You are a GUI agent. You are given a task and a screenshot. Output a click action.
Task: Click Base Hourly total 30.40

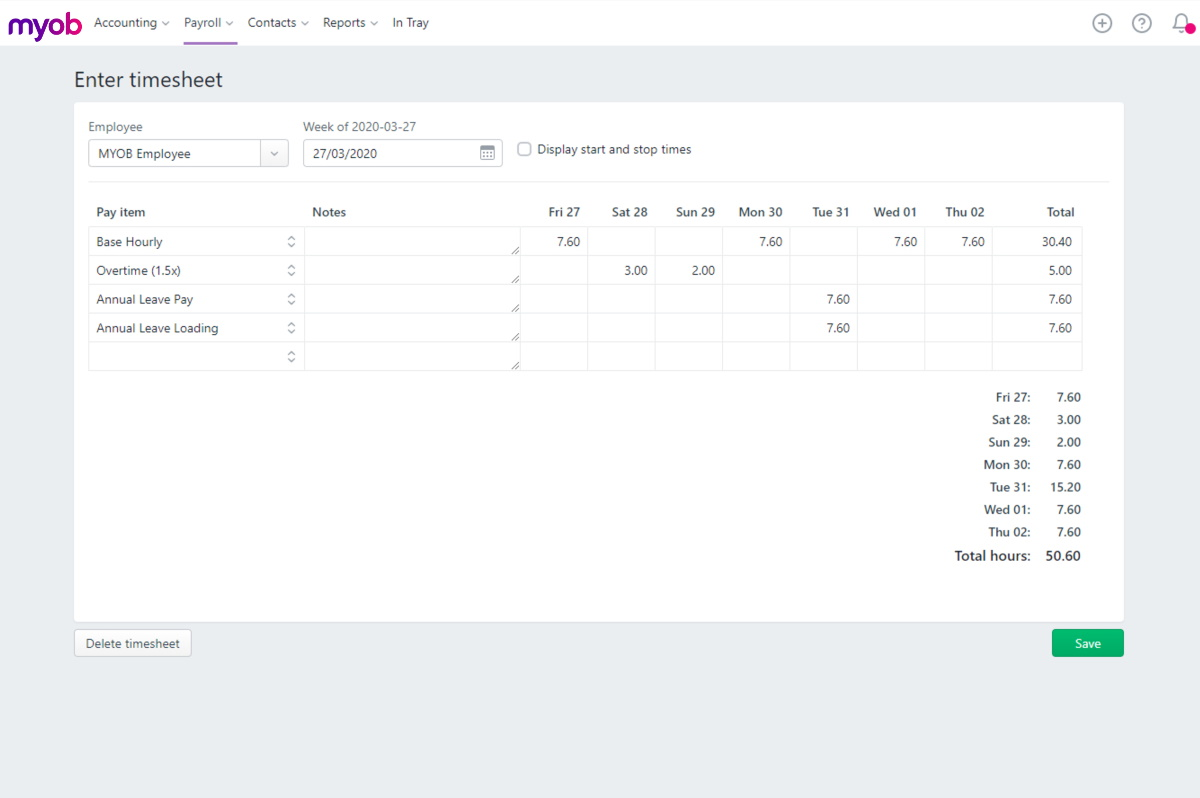pyautogui.click(x=1058, y=242)
